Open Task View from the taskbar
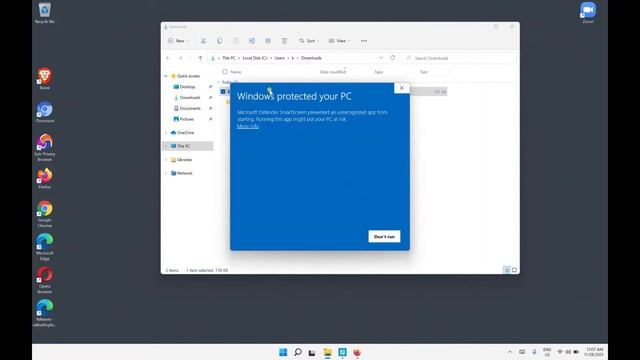Viewport: 640px width, 360px height. point(312,352)
